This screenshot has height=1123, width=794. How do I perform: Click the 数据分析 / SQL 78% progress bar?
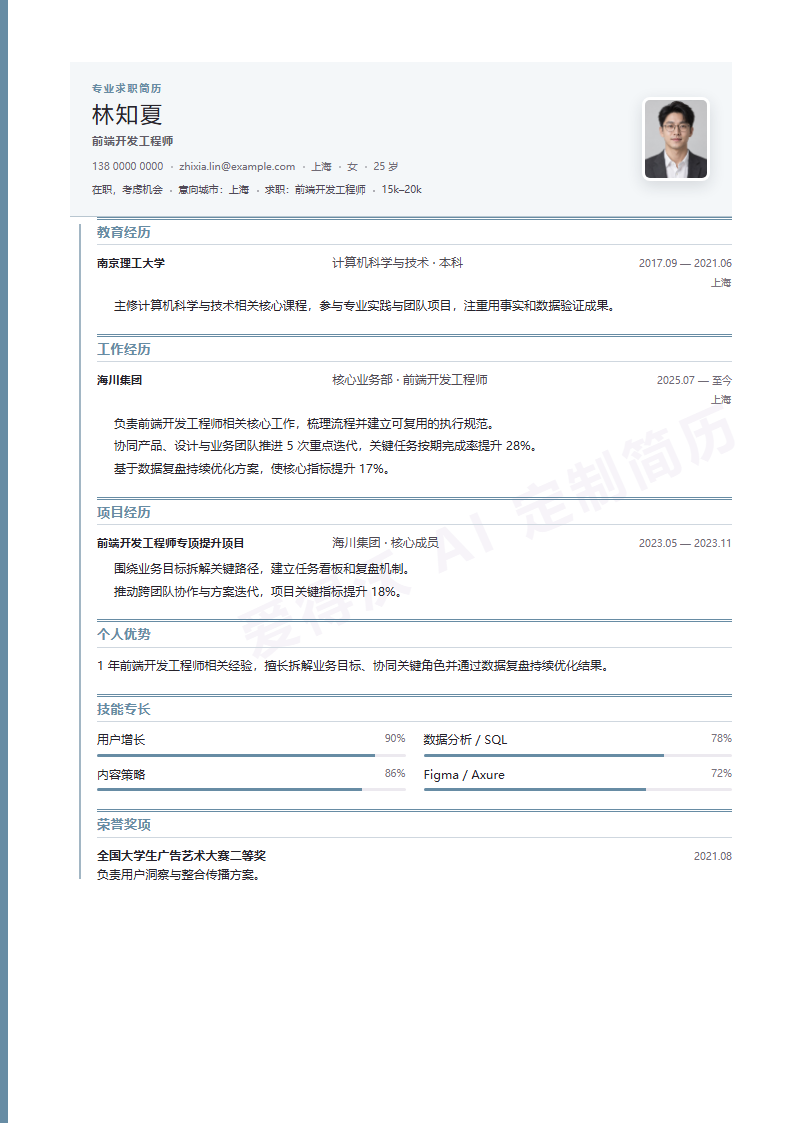(578, 756)
